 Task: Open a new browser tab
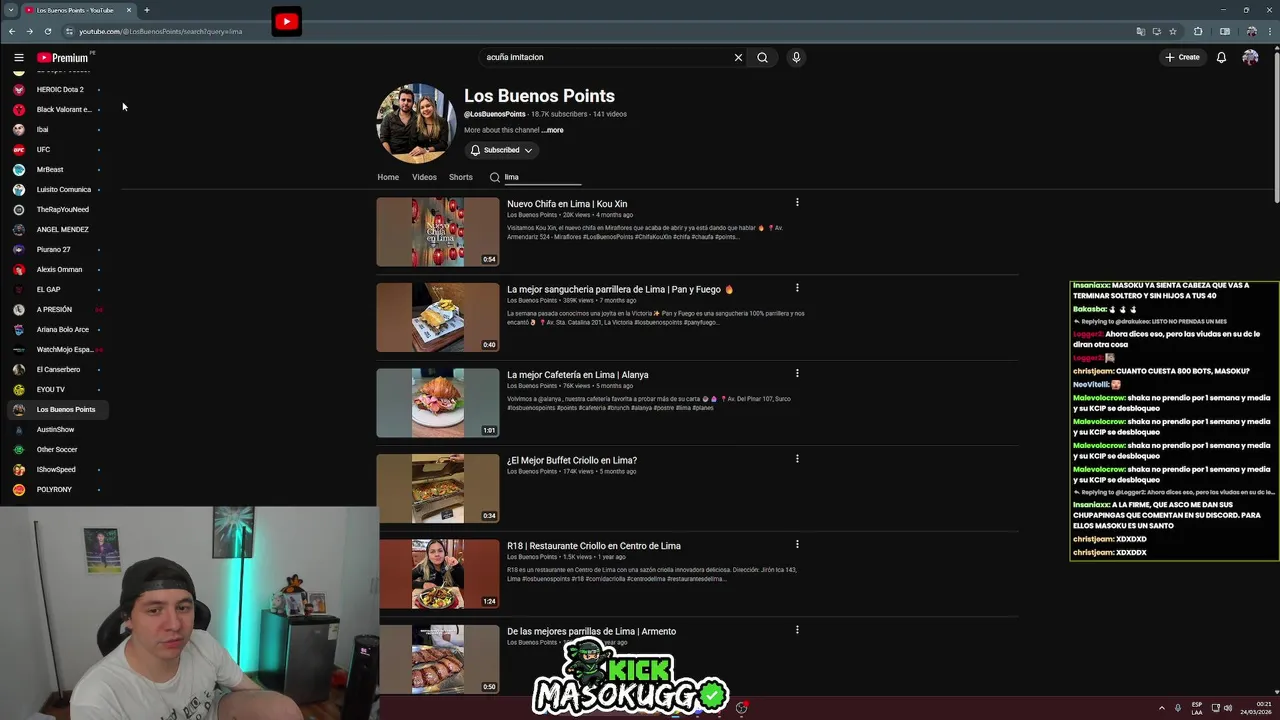(x=146, y=10)
